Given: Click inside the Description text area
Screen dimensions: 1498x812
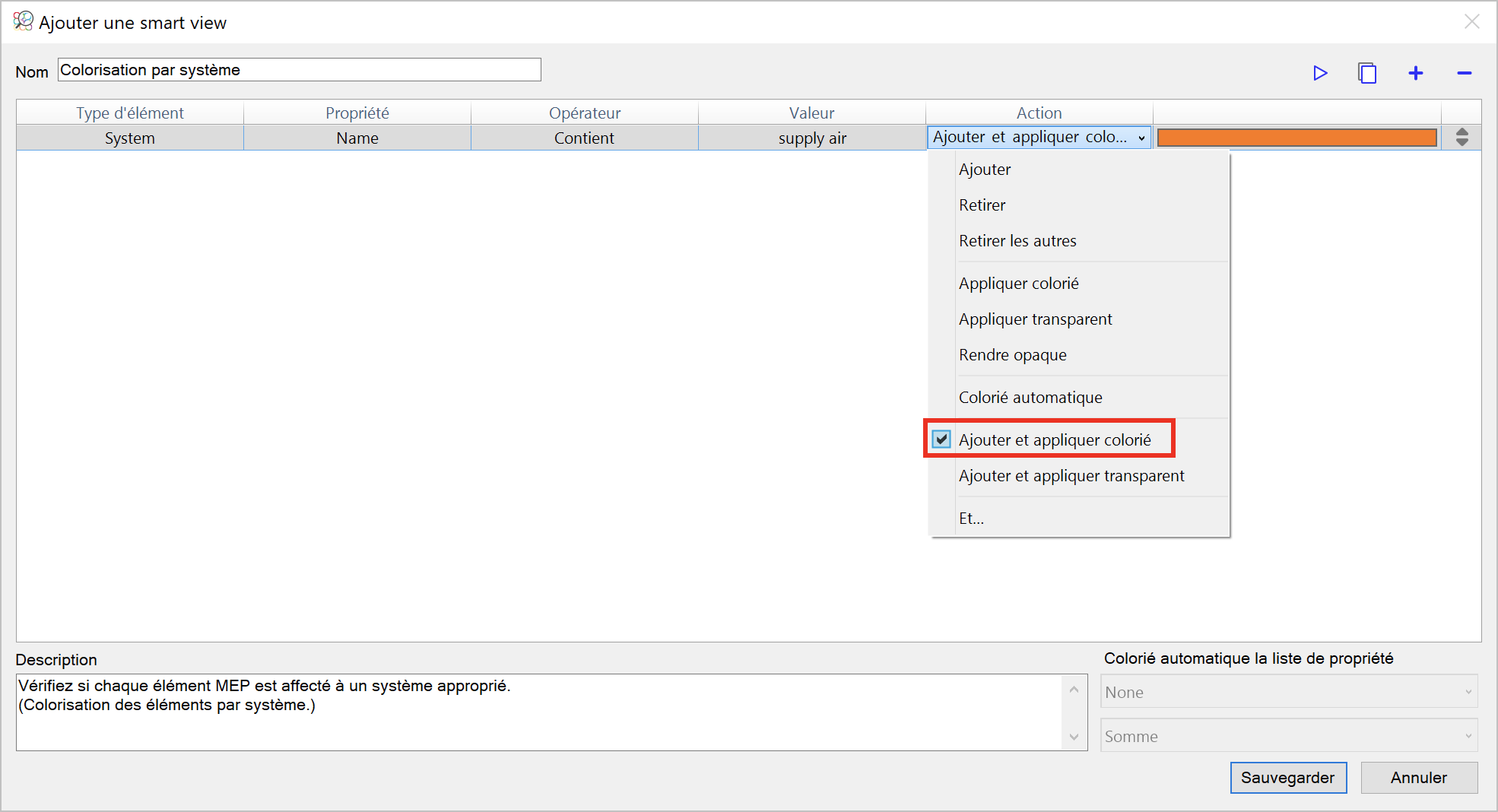Looking at the screenshot, I should (x=538, y=712).
